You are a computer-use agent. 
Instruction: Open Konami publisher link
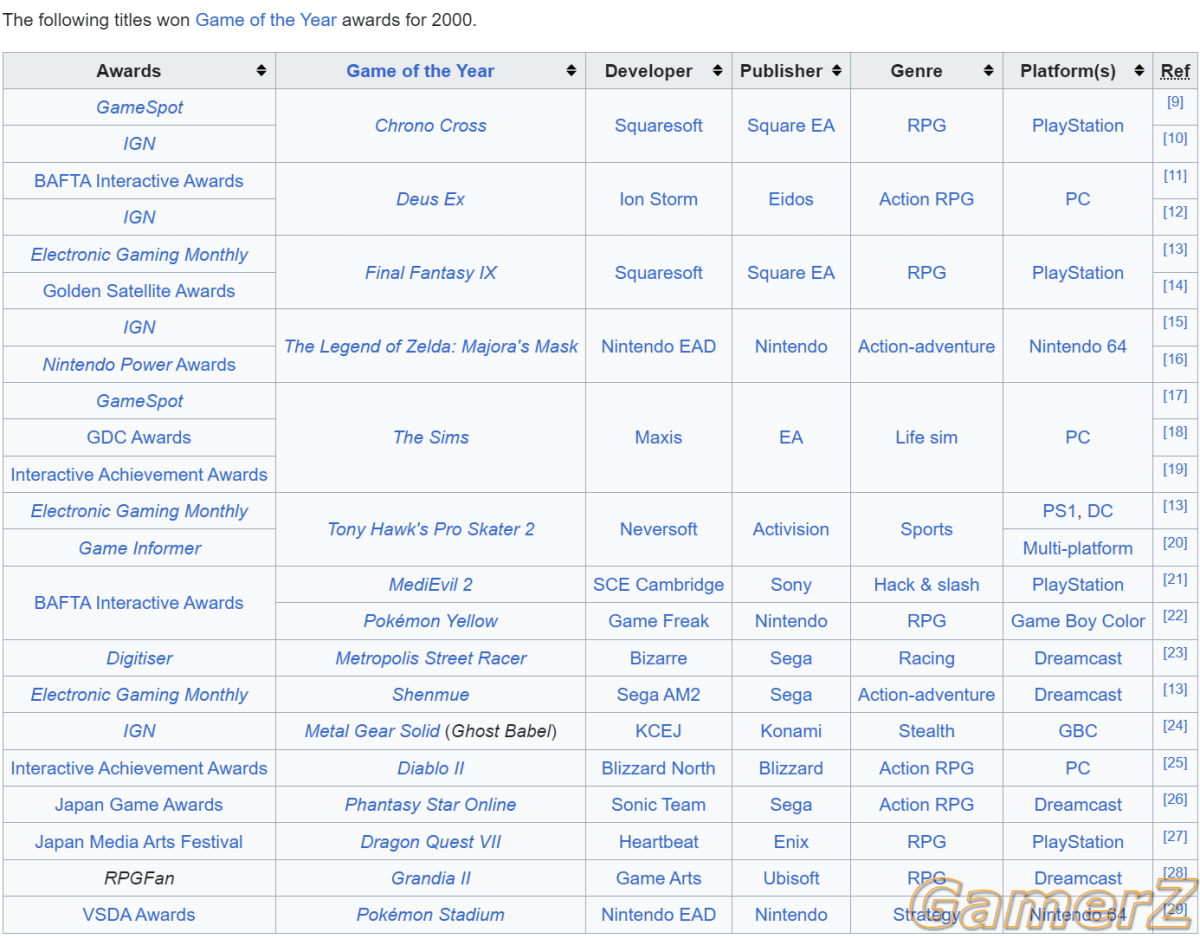coord(791,731)
